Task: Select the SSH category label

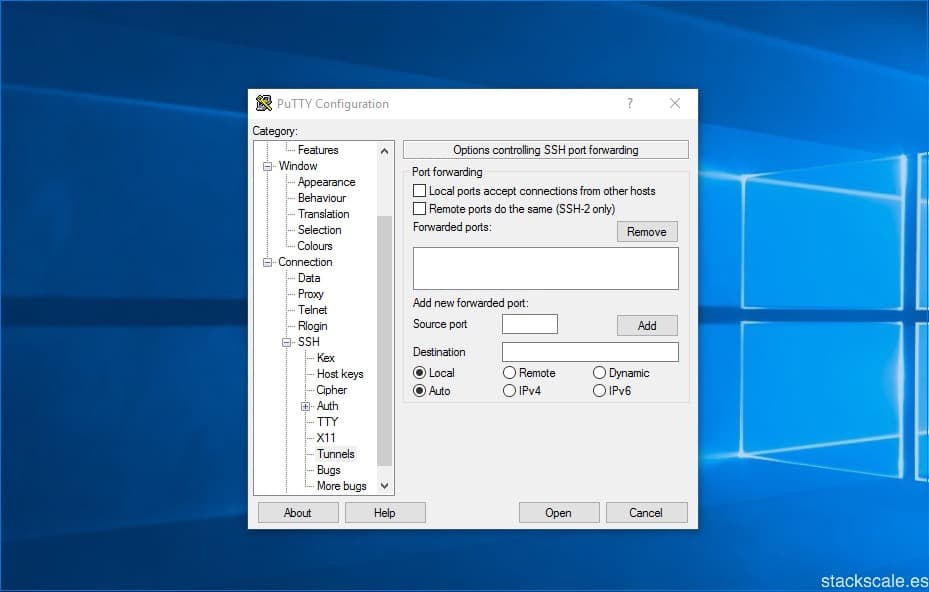Action: [309, 342]
